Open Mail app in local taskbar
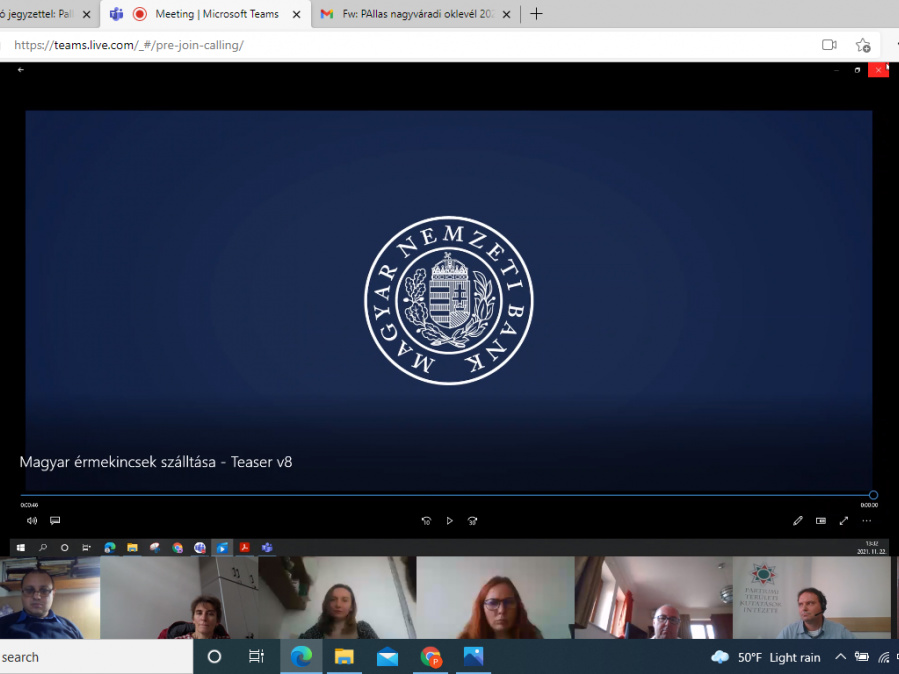Viewport: 899px width, 674px height. (387, 657)
